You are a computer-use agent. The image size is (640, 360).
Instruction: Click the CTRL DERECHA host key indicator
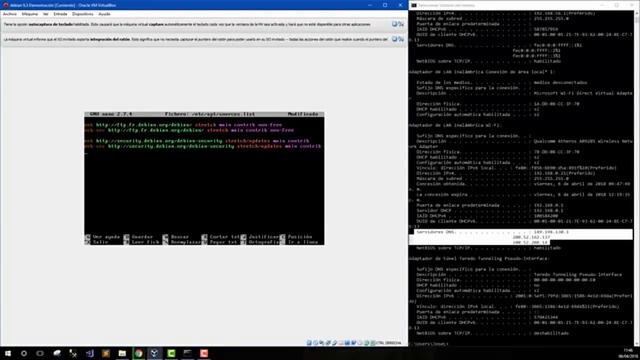tap(389, 343)
